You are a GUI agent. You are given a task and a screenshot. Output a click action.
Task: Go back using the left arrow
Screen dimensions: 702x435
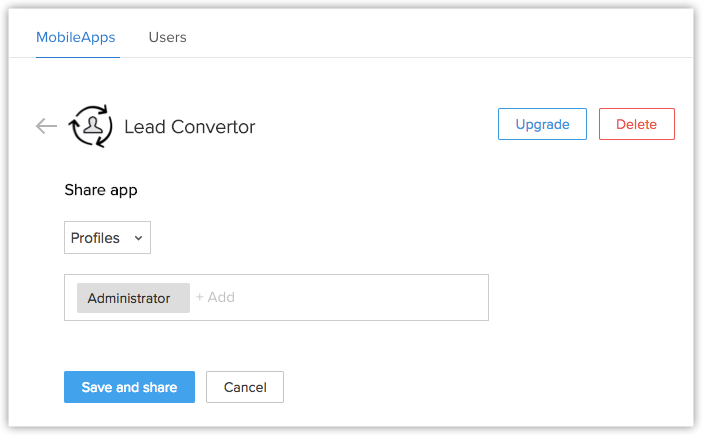[46, 126]
